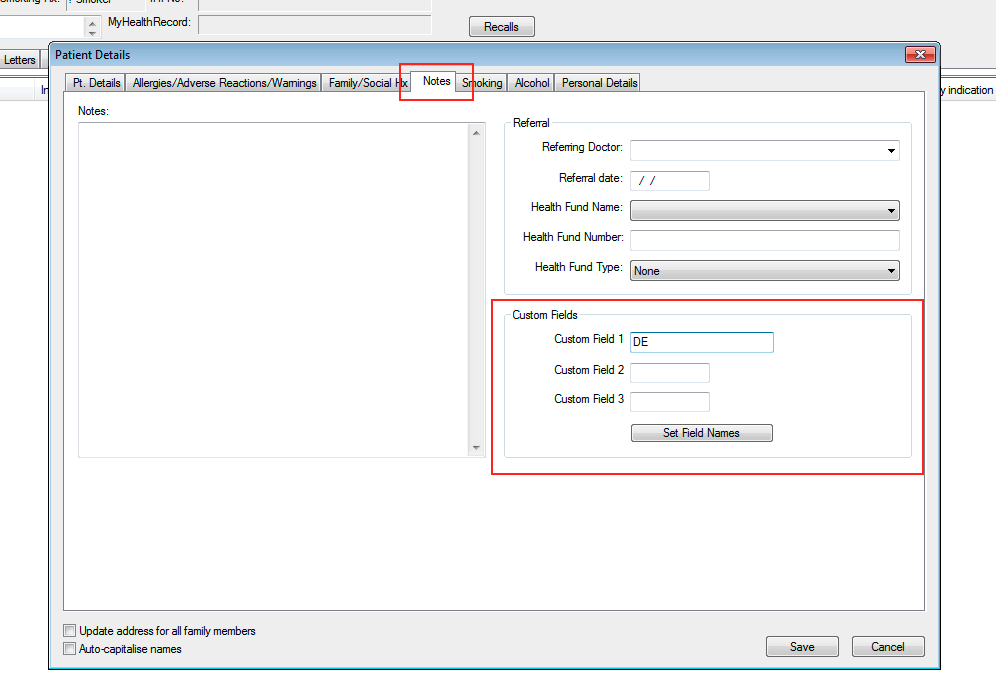996x688 pixels.
Task: Click into the Referral date field
Action: click(669, 181)
